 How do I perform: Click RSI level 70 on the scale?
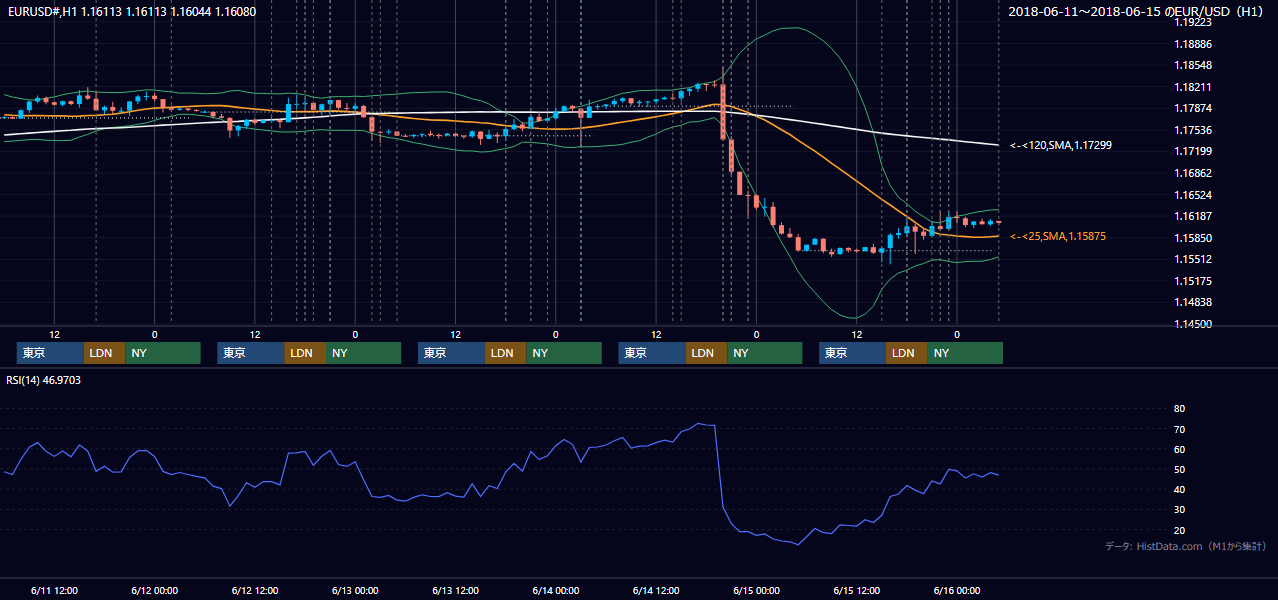coord(1179,429)
